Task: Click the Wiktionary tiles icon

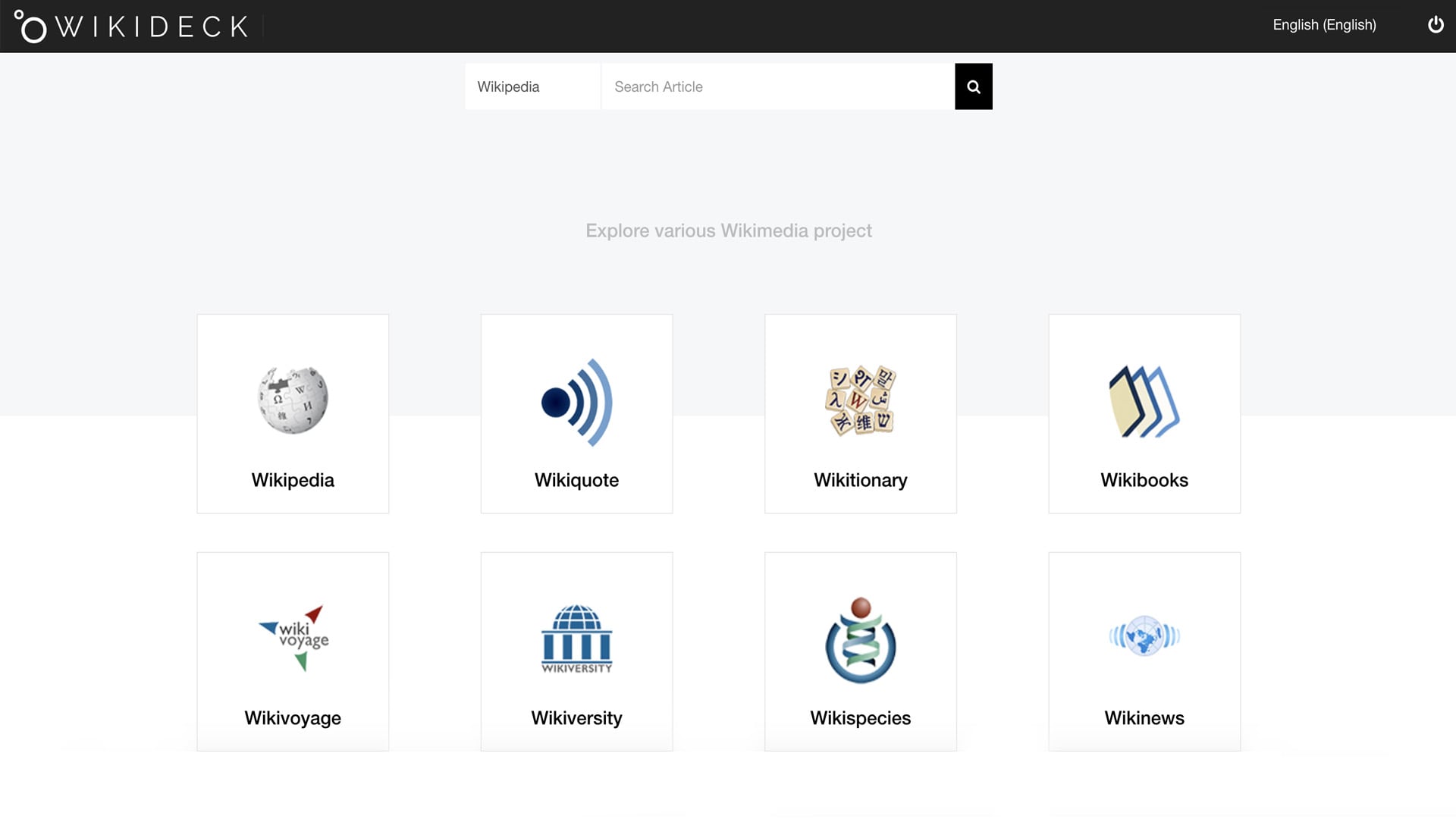Action: click(861, 401)
